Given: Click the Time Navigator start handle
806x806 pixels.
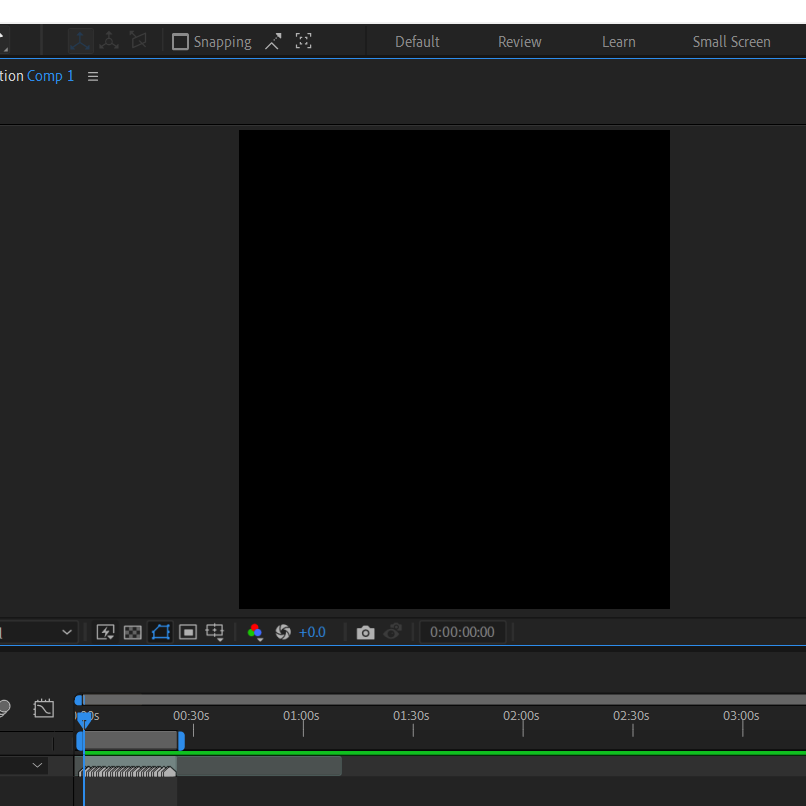Looking at the screenshot, I should coord(79,700).
